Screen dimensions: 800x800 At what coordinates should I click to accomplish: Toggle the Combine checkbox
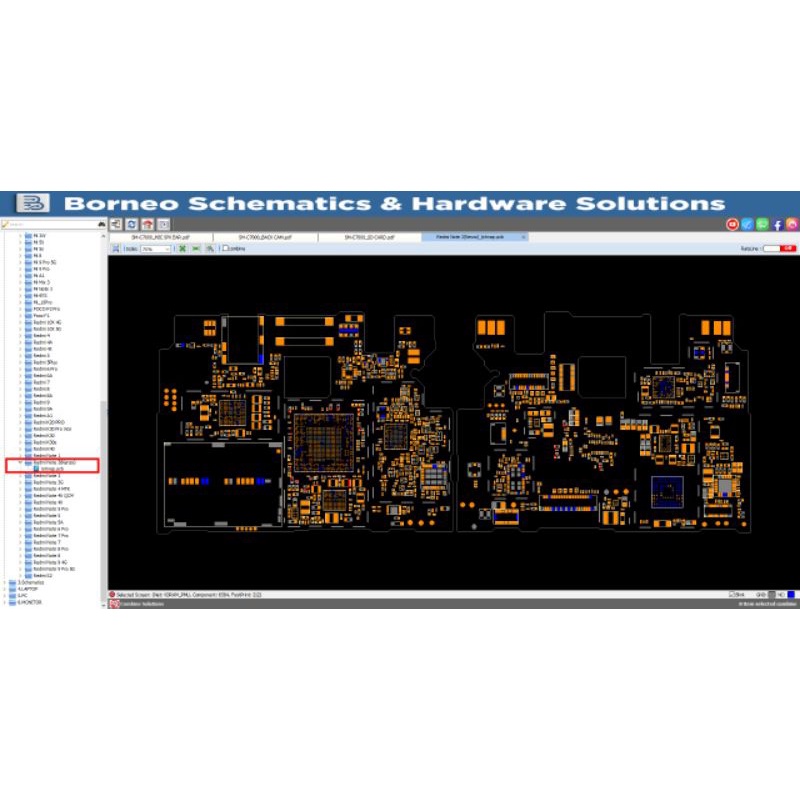point(225,248)
